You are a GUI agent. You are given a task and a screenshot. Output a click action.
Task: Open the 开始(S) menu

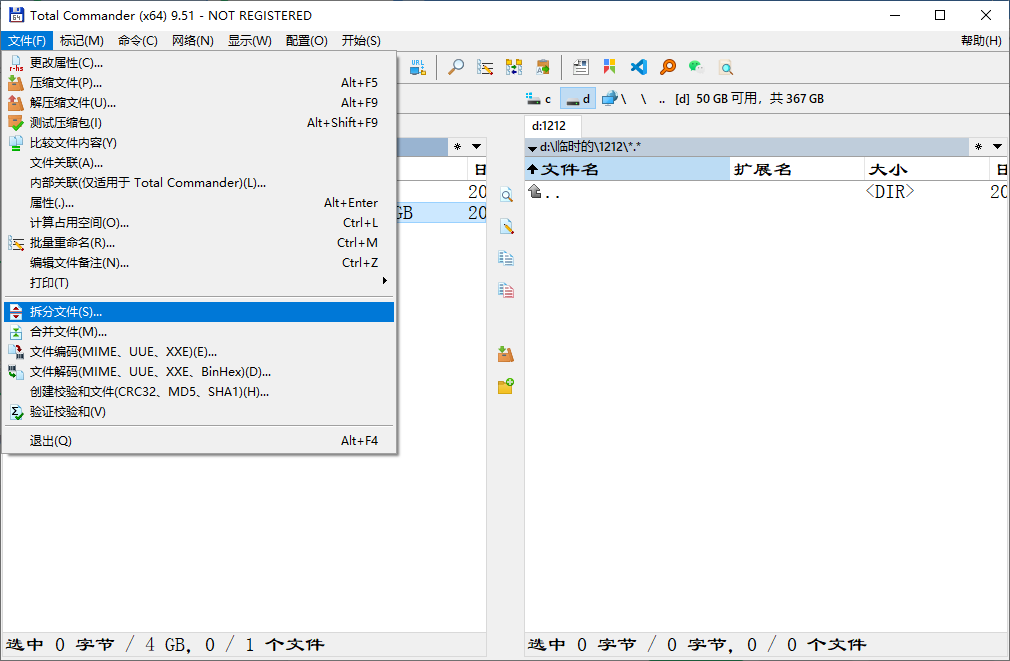pyautogui.click(x=361, y=41)
